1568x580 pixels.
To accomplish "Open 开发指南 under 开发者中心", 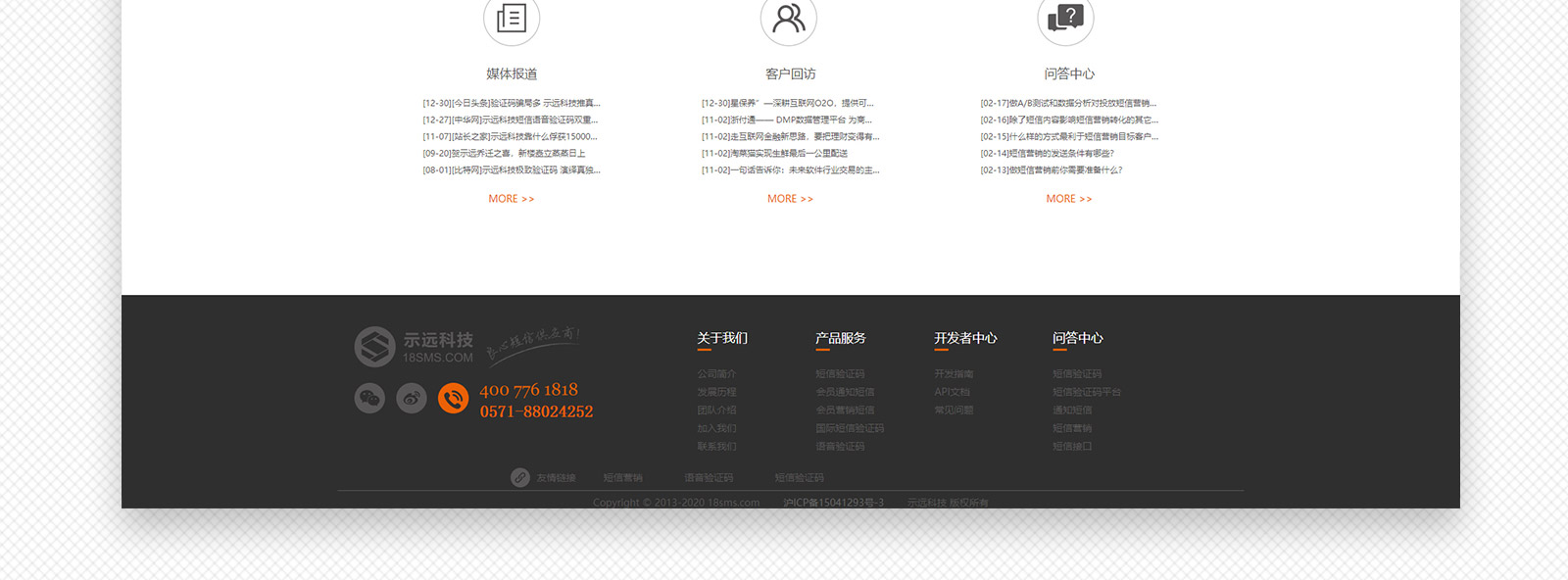I will point(954,373).
